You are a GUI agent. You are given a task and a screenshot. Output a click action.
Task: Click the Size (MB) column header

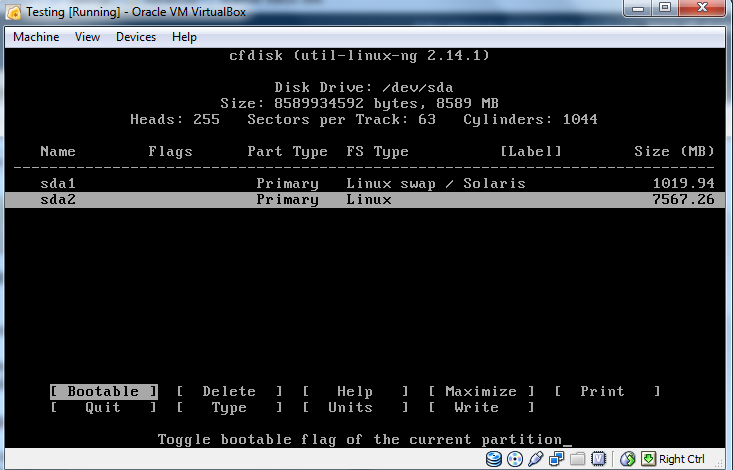pos(674,152)
